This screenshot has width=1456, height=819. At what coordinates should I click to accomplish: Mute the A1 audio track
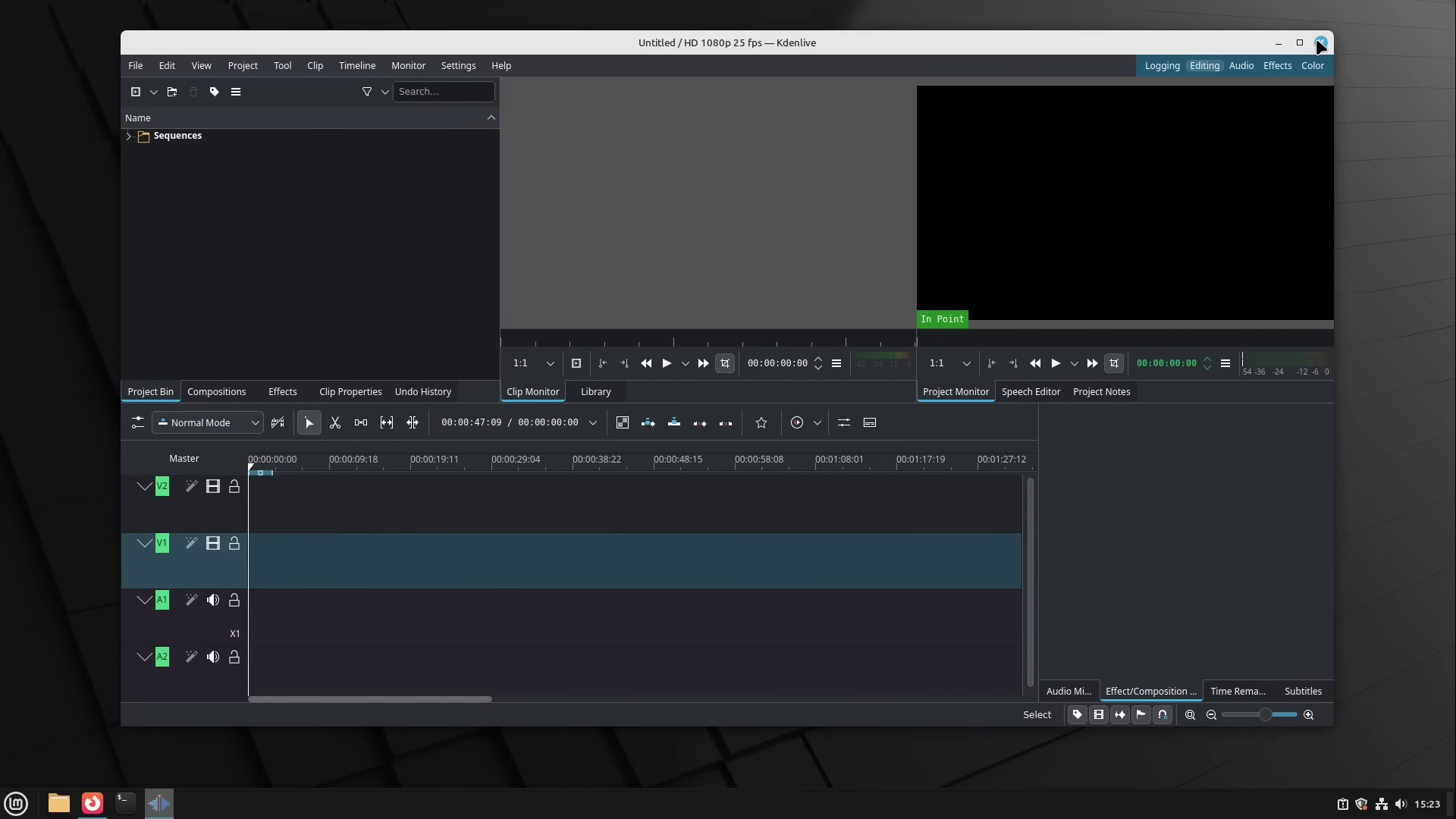tap(213, 599)
